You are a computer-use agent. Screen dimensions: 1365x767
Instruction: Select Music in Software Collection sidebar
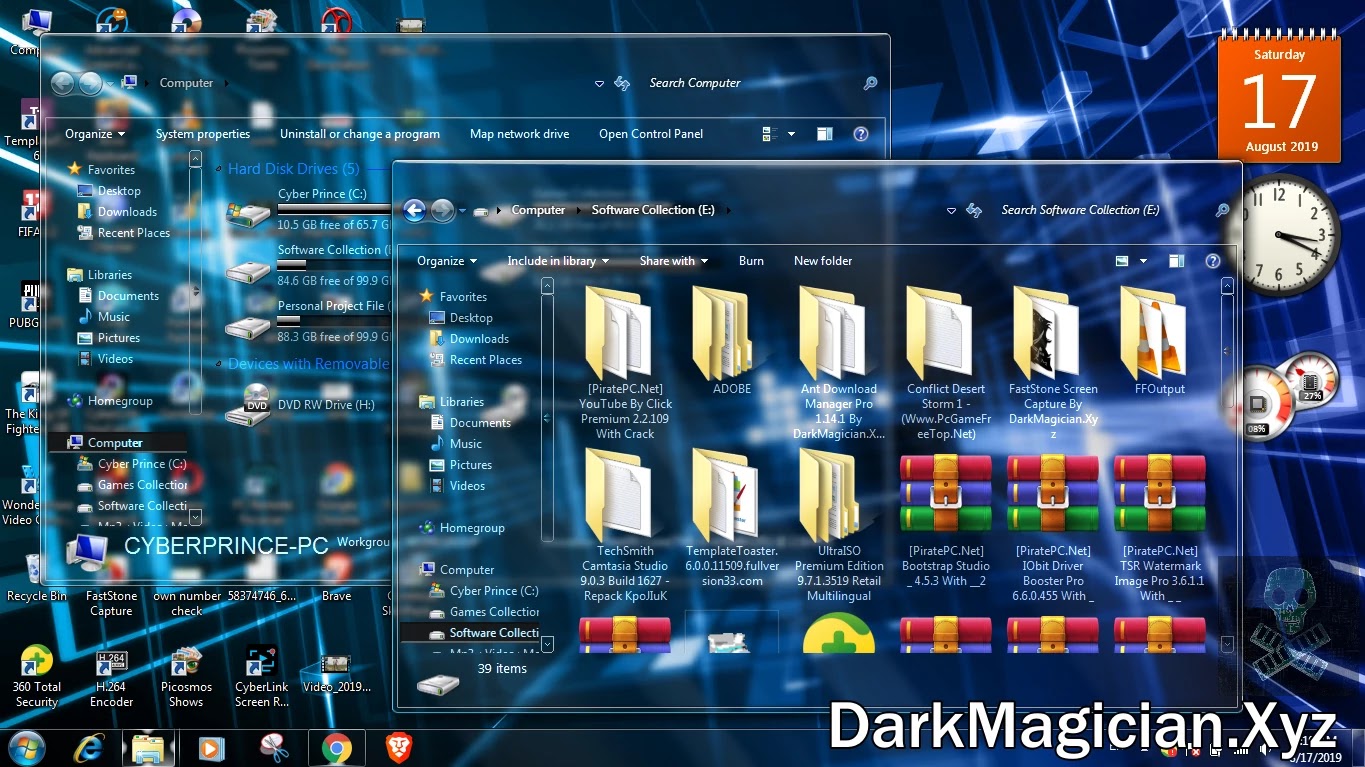(x=455, y=444)
